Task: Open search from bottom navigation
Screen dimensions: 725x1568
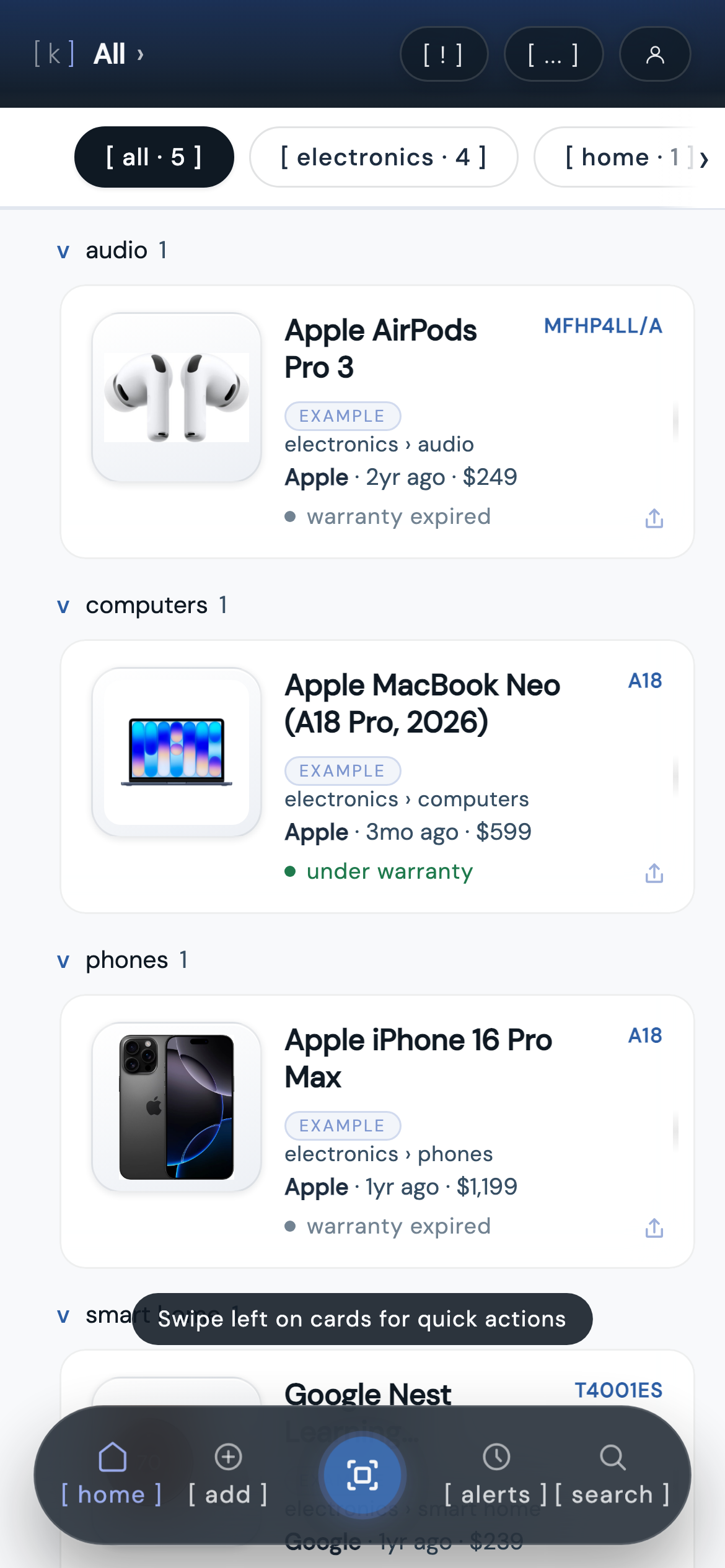Action: [612, 1477]
